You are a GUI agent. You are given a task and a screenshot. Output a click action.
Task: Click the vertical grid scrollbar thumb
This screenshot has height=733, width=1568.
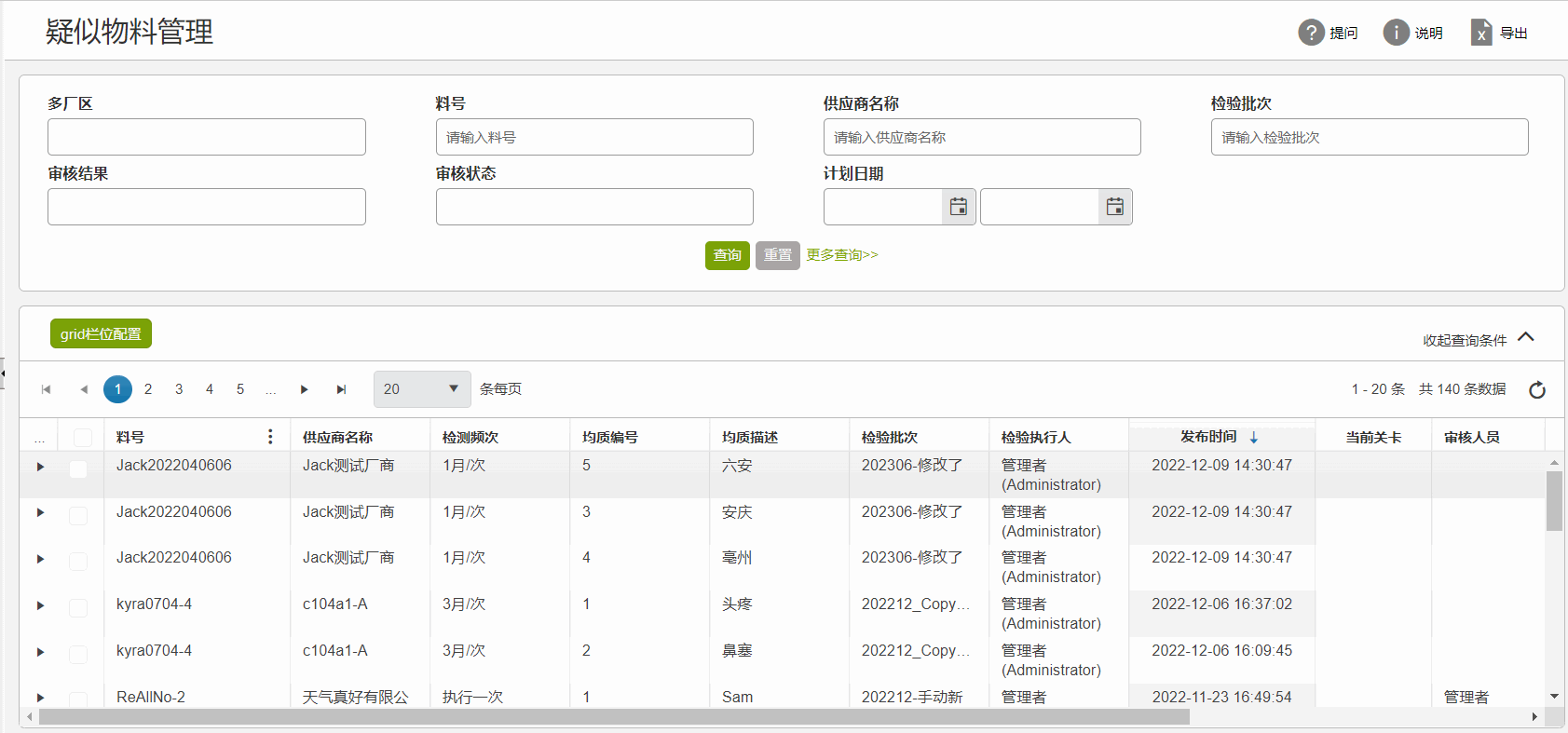pyautogui.click(x=1554, y=501)
